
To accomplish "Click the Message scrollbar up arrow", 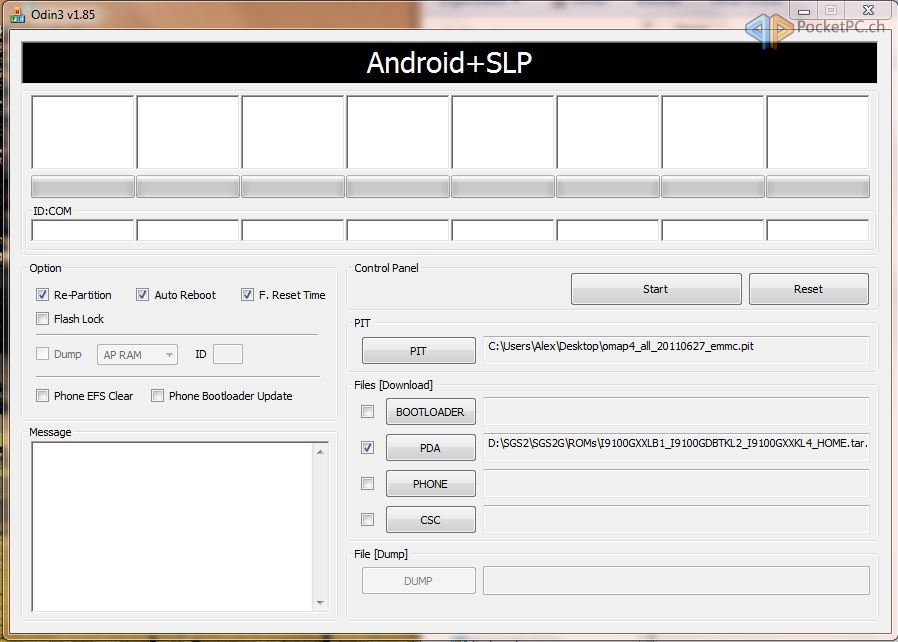I will click(320, 452).
